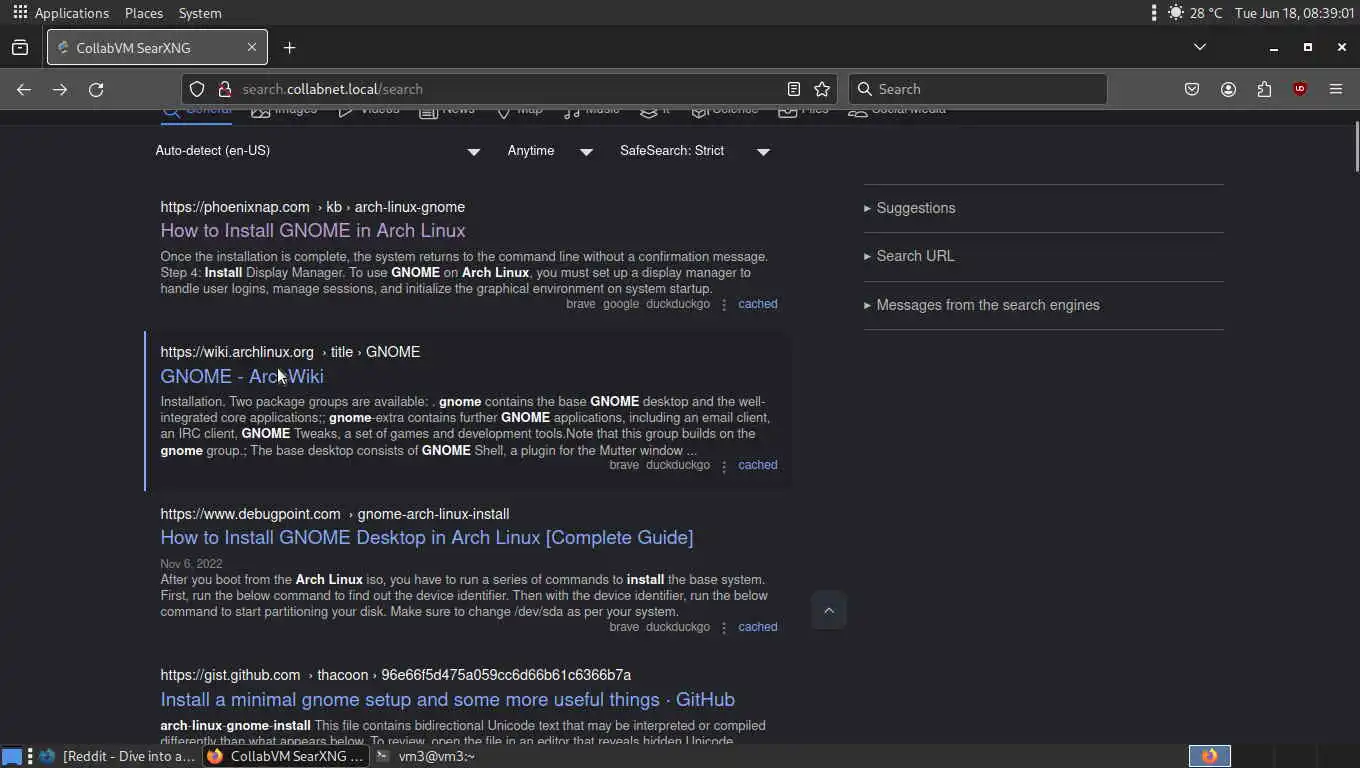Screen dimensions: 1360x768
Task: Switch to Reddit - Dive into a... taskbar window
Action: 118,756
